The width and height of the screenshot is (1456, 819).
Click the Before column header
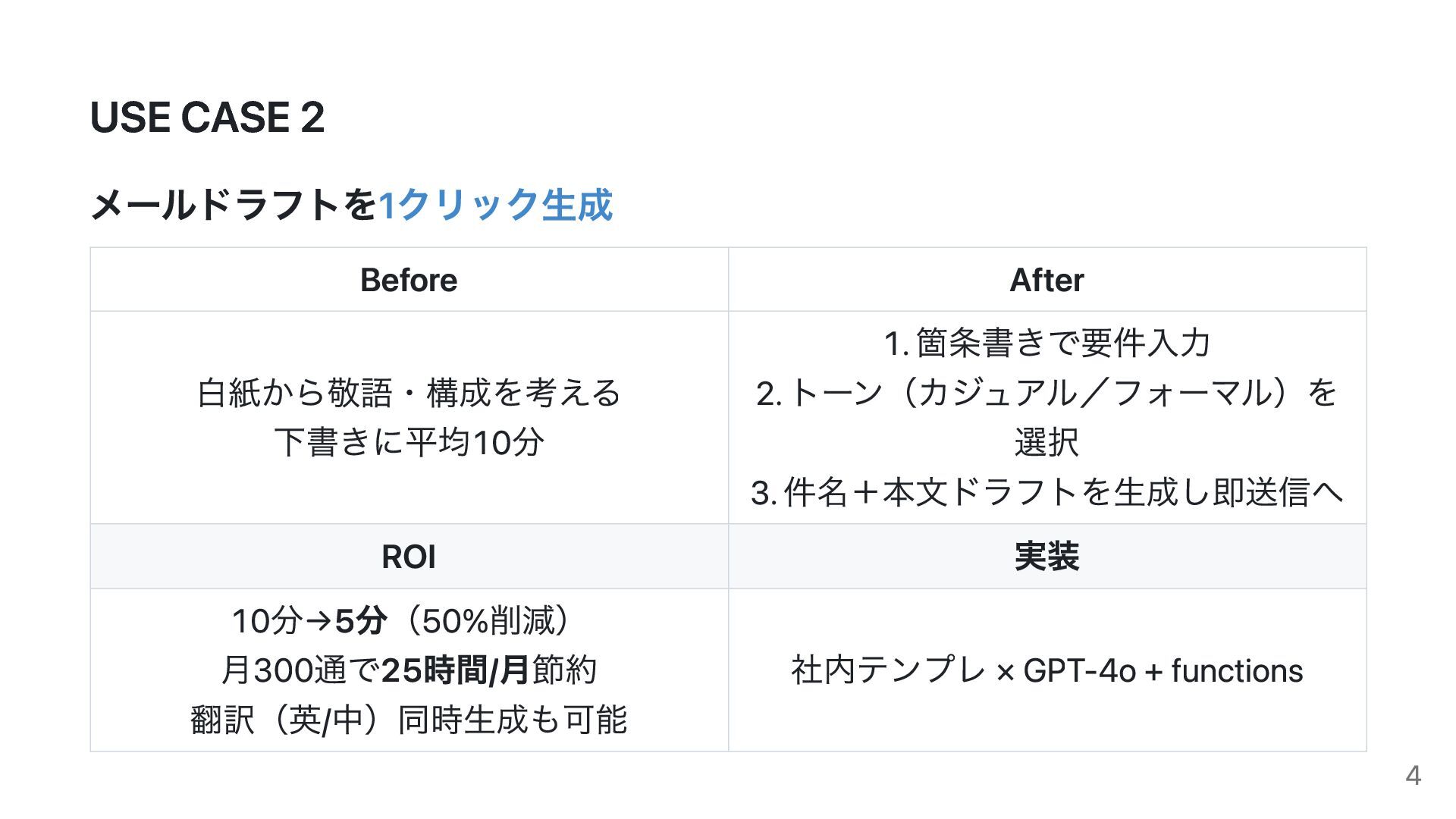(409, 280)
